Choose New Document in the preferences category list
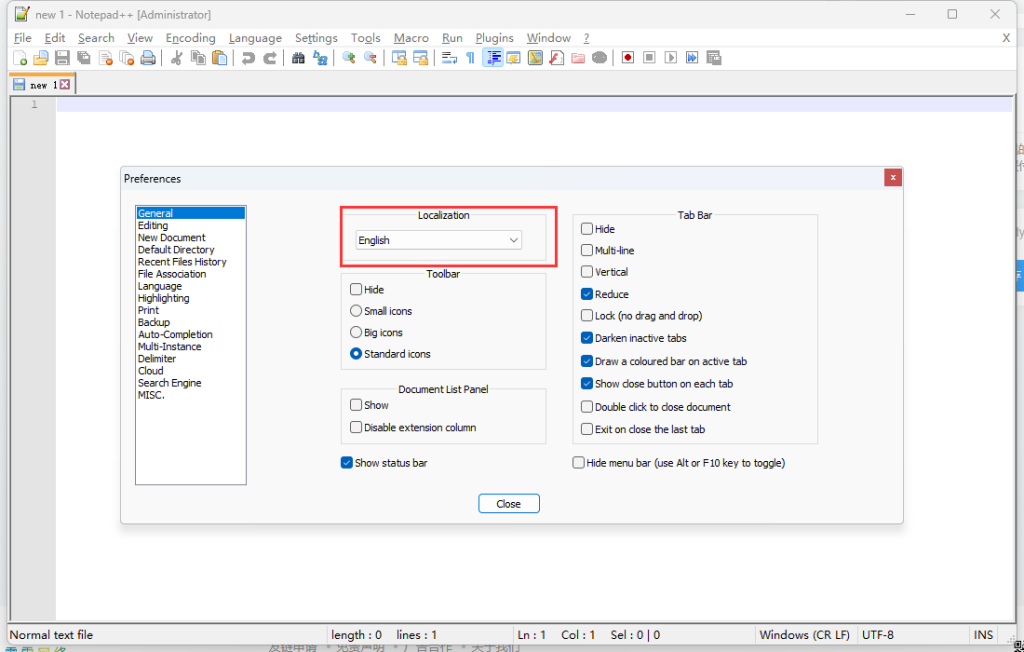 pyautogui.click(x=172, y=238)
